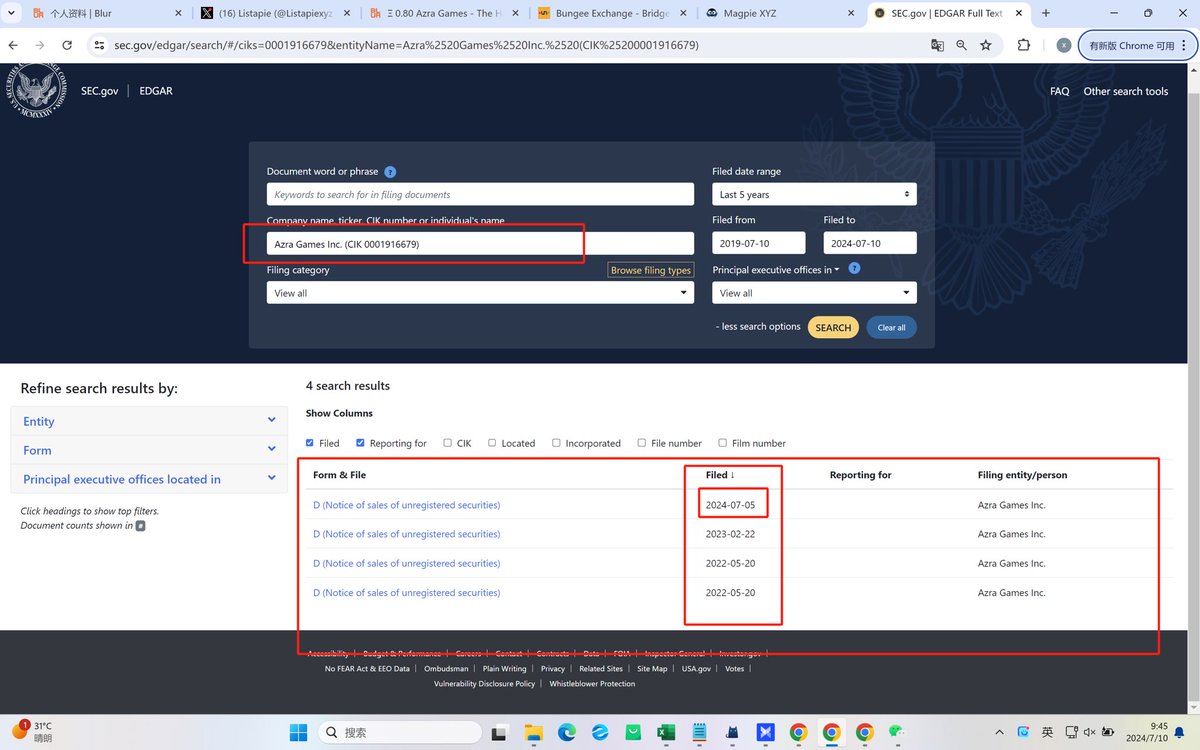Screen dimensions: 1200x750
Task: Click Browse filing types
Action: [x=651, y=270]
